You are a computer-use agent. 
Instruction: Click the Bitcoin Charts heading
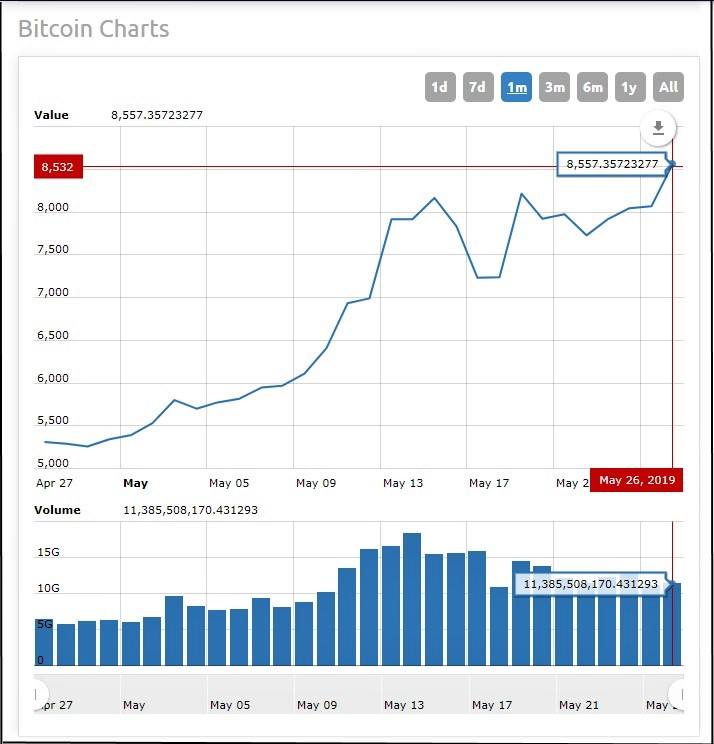(94, 28)
